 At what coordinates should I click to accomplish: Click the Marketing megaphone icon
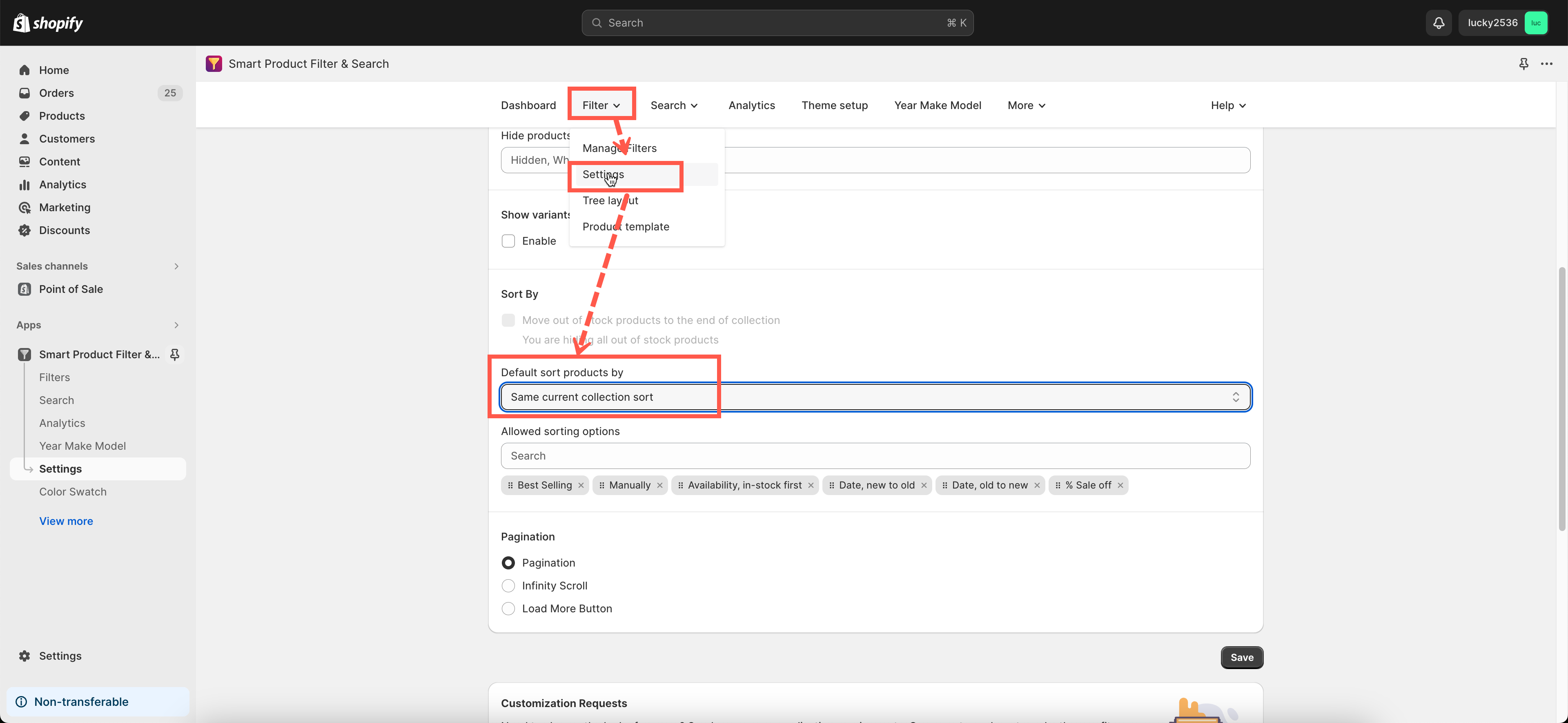[x=24, y=207]
